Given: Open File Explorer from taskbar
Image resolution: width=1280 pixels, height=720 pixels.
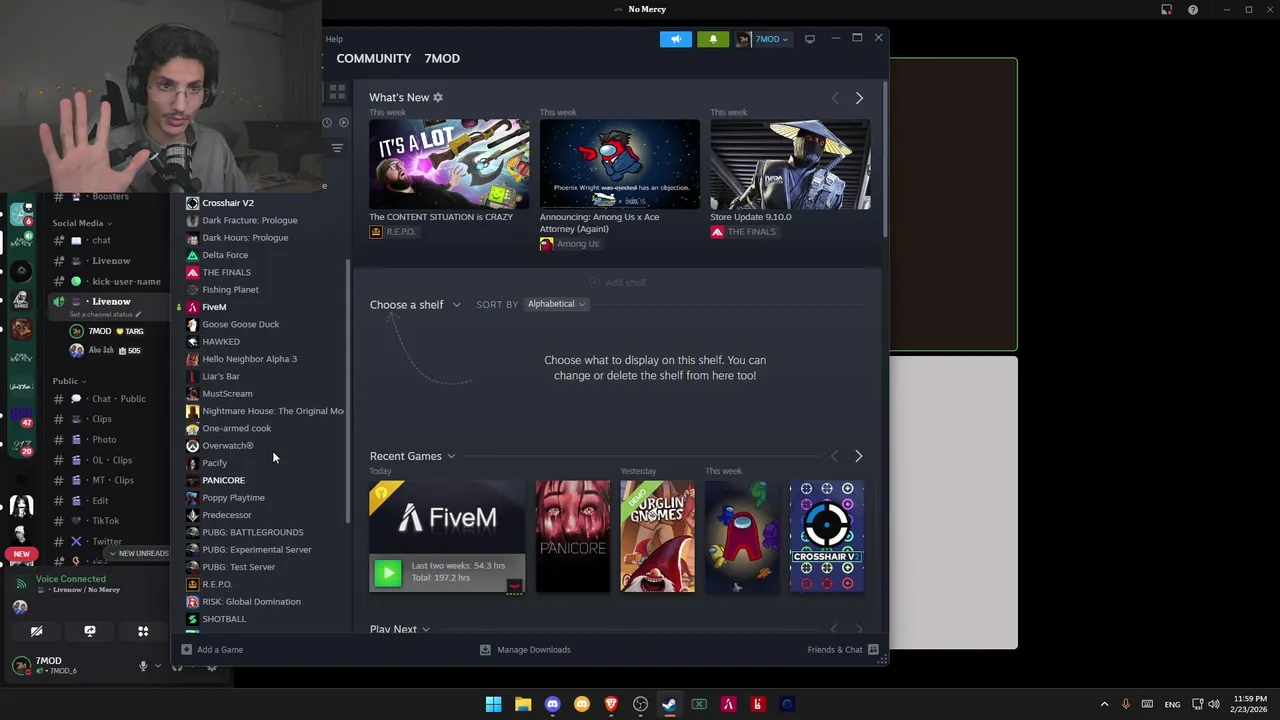Looking at the screenshot, I should (x=523, y=704).
